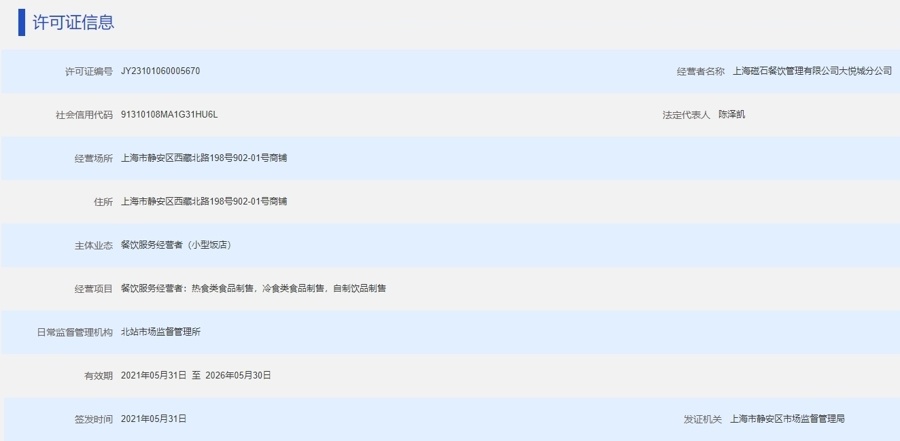Select the 经营项目 value listing 热食类食品制售
900x441 pixels.
click(253, 288)
